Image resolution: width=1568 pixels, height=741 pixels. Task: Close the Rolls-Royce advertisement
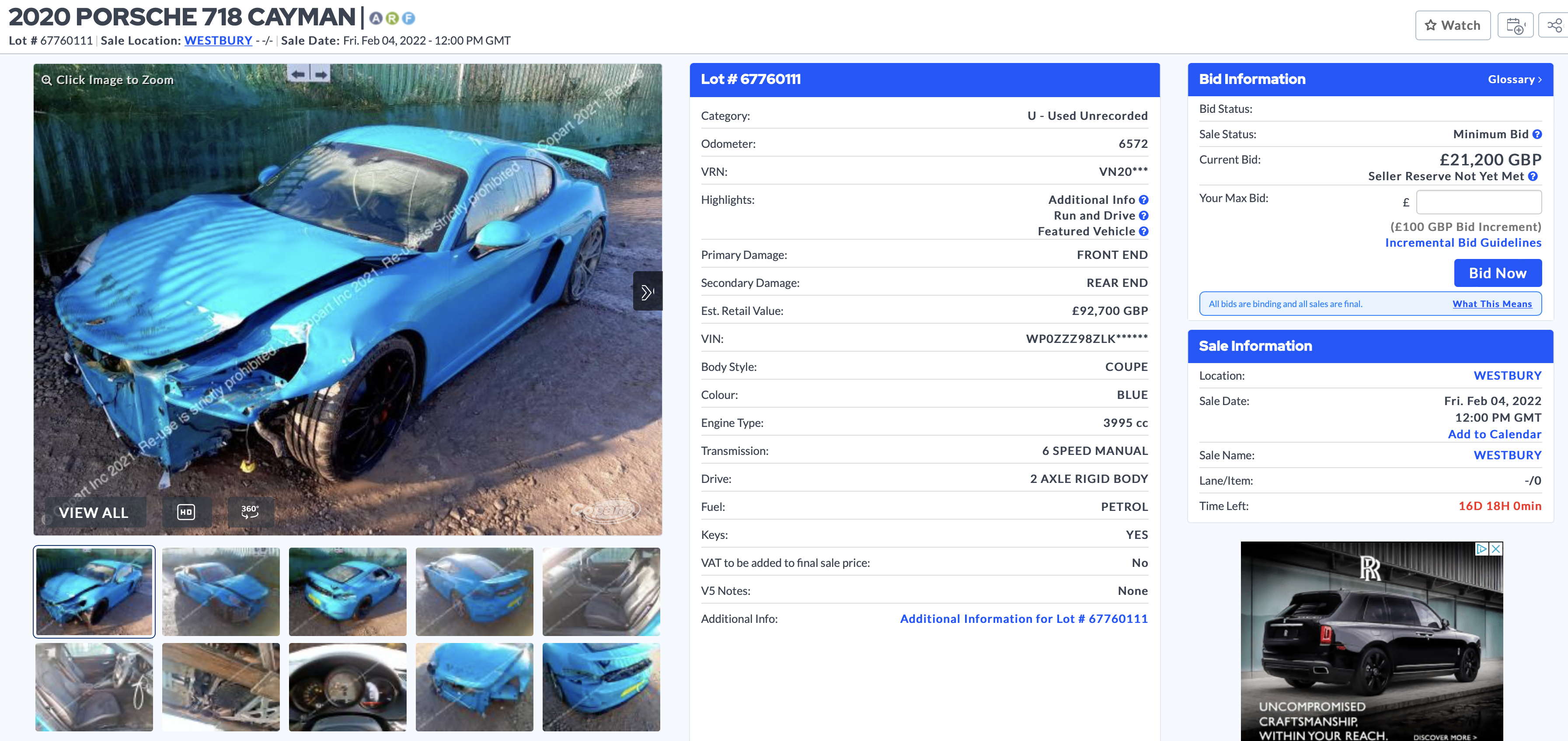pos(1495,549)
